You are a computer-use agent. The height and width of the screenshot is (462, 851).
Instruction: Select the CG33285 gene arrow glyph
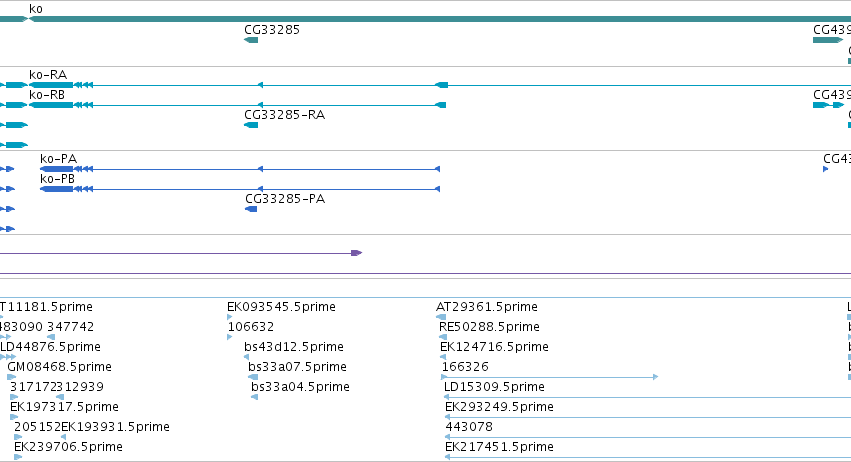(x=251, y=40)
